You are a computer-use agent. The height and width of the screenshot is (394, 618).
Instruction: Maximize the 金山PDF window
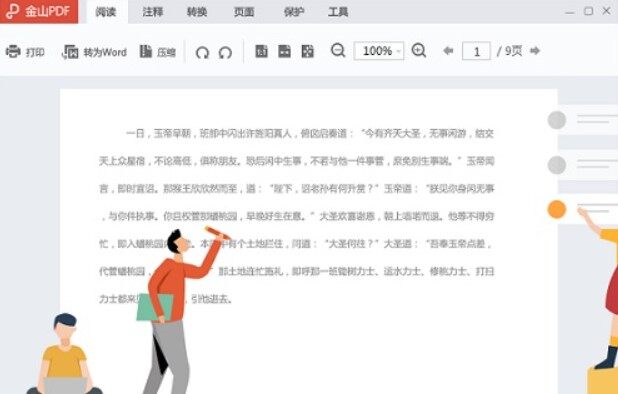click(x=588, y=11)
